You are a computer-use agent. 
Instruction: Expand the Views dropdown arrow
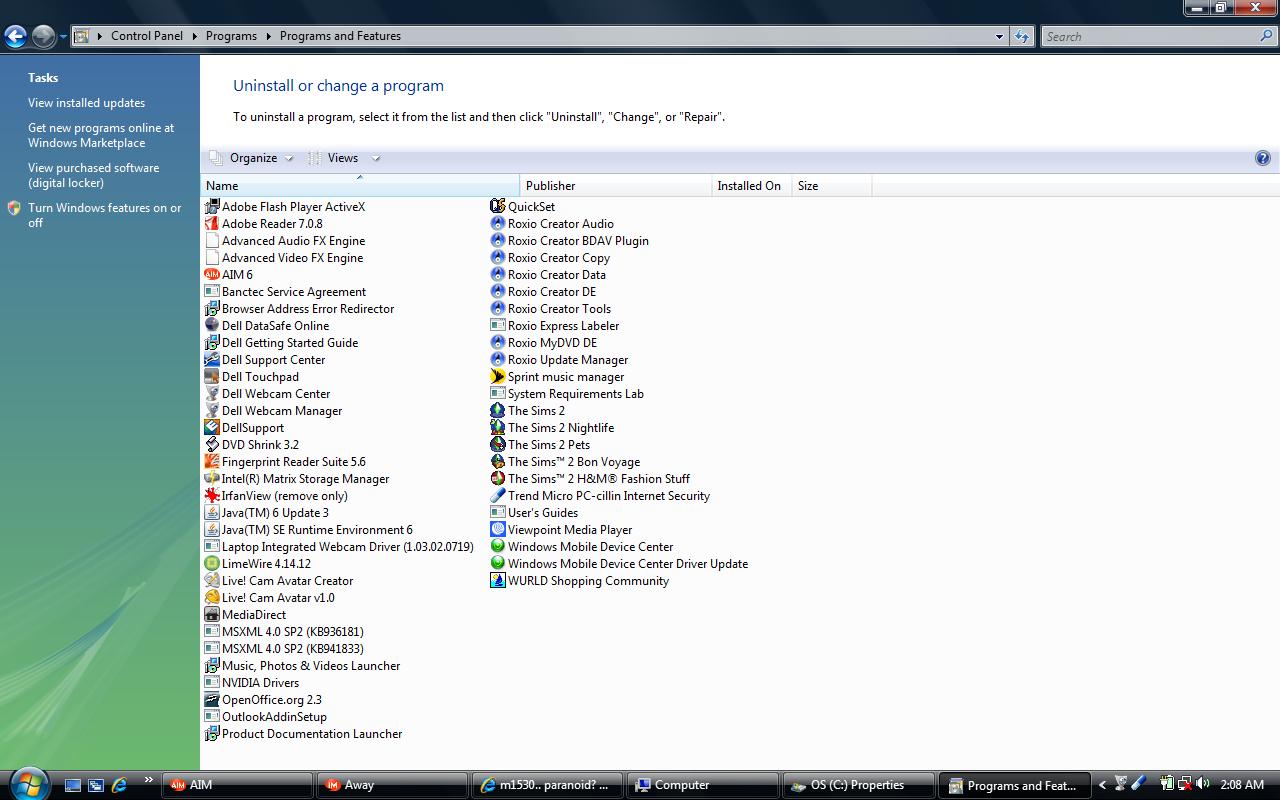click(x=376, y=158)
